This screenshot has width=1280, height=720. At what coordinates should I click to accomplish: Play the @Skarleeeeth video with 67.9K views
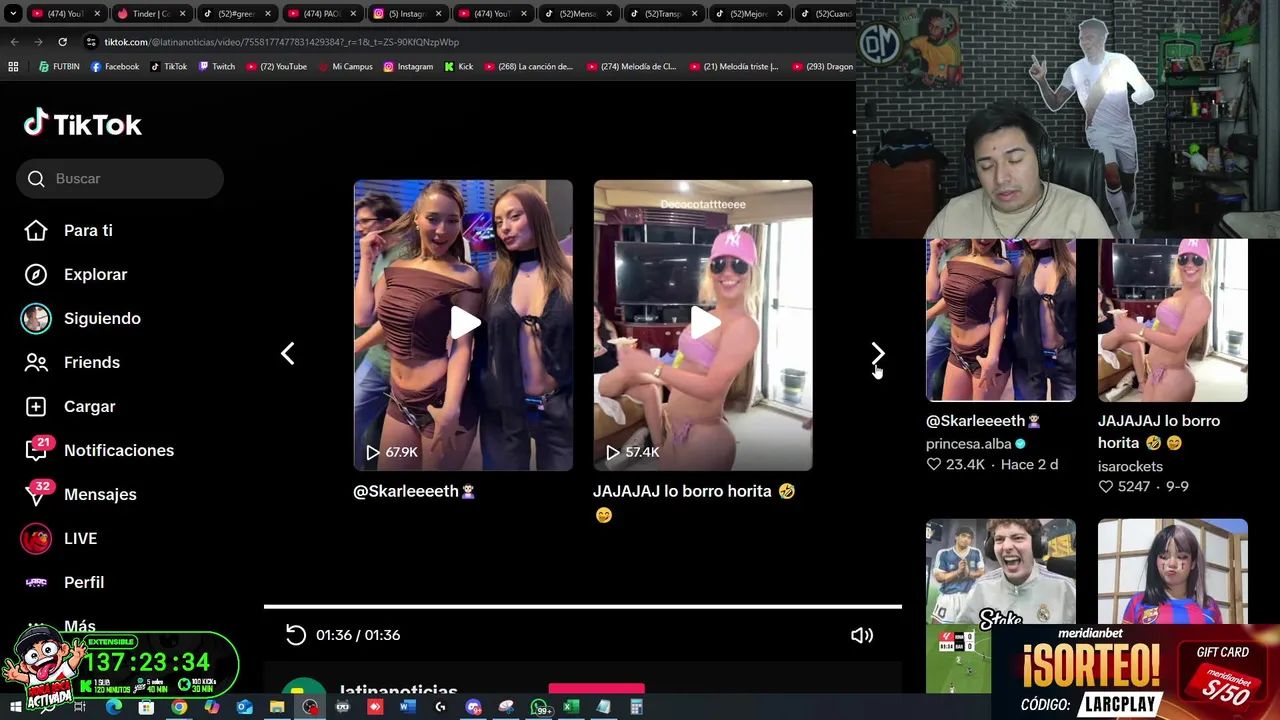click(463, 325)
